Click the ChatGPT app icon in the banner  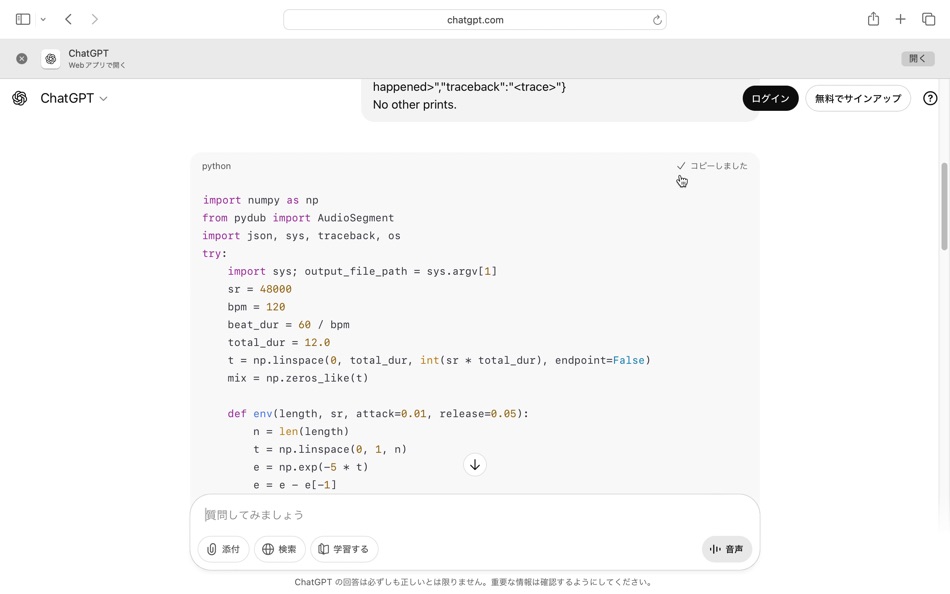pos(50,58)
